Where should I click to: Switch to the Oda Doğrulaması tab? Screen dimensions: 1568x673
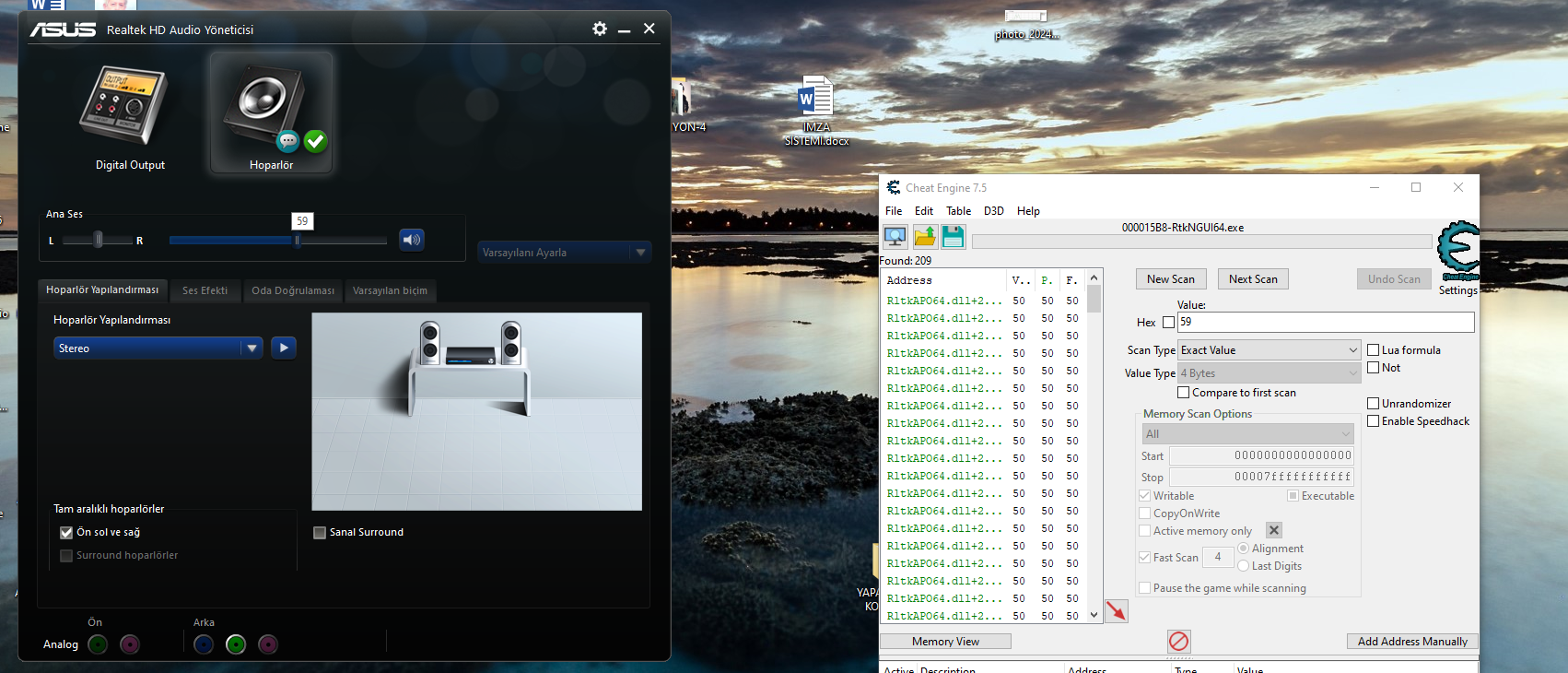[293, 290]
